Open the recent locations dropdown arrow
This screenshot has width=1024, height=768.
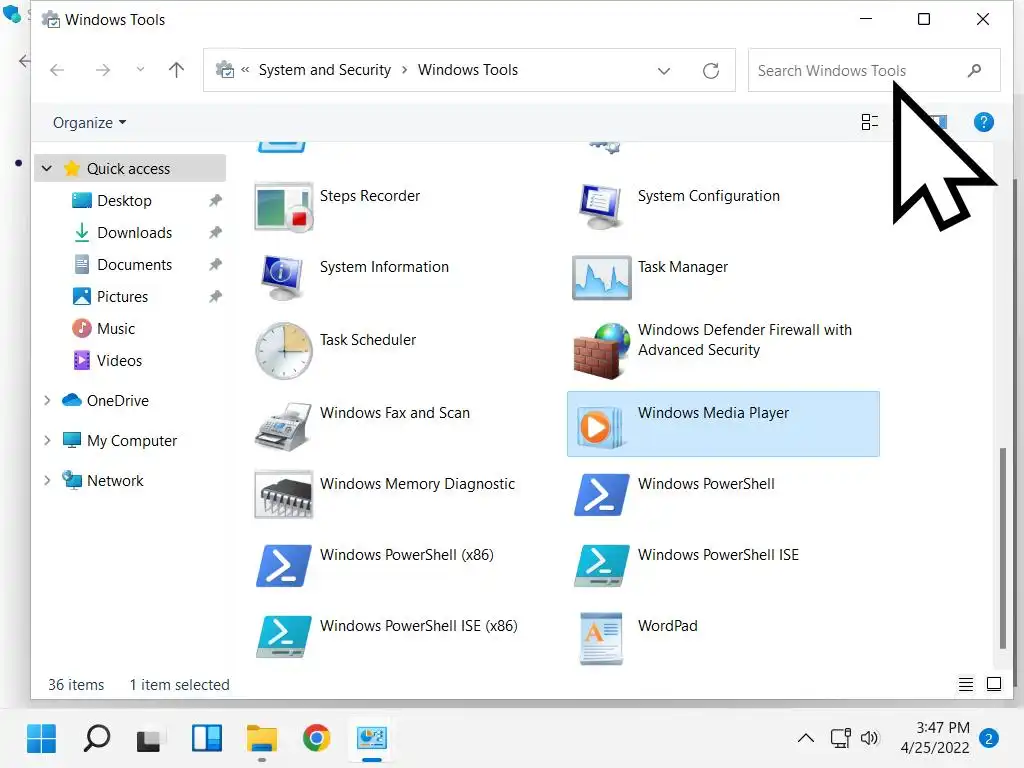140,69
